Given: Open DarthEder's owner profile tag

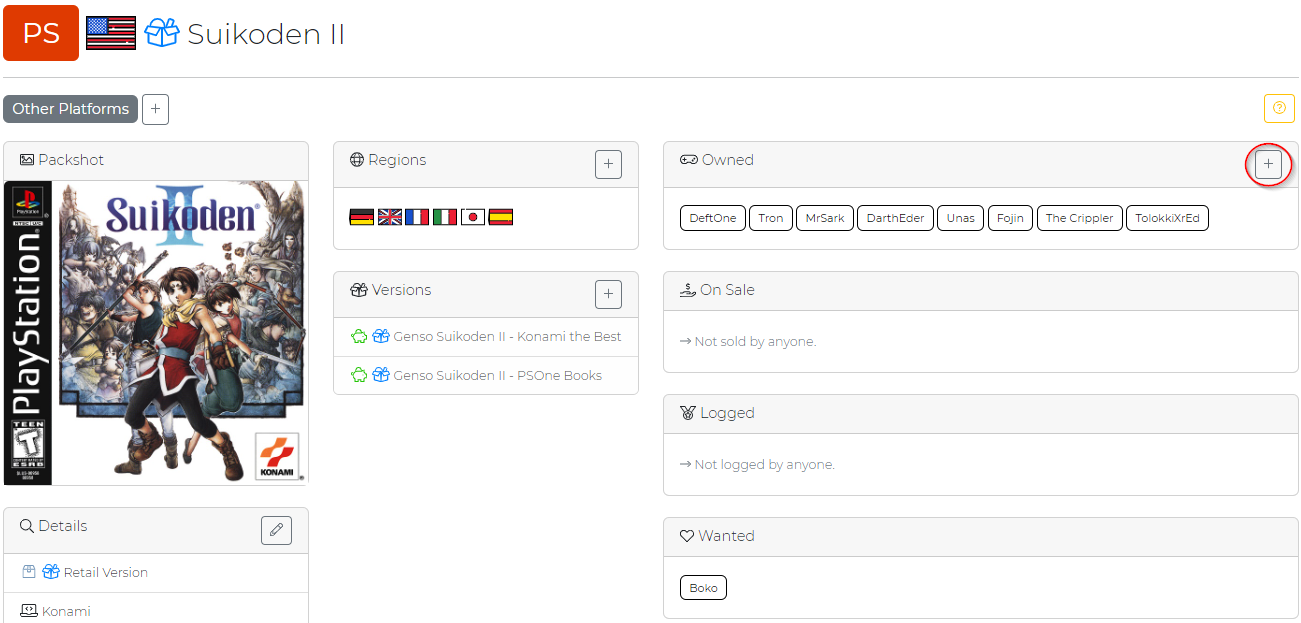Looking at the screenshot, I should pos(895,218).
